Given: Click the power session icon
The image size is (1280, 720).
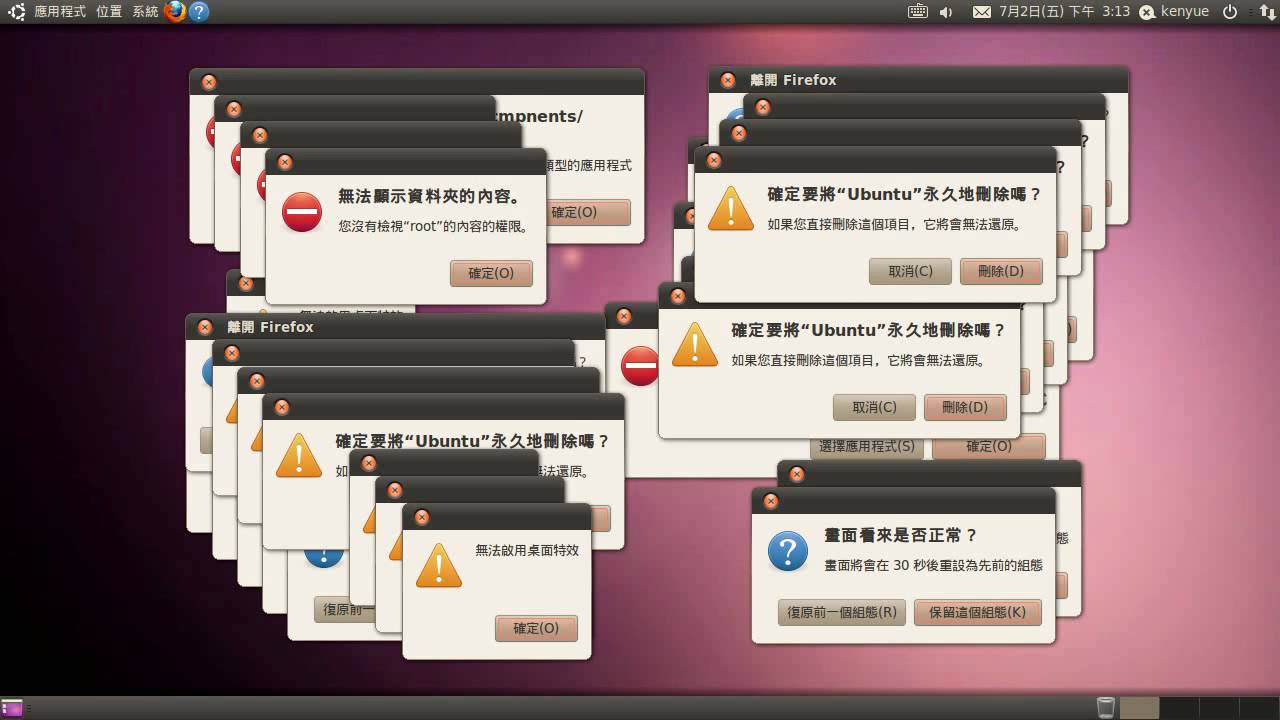Looking at the screenshot, I should (1230, 12).
